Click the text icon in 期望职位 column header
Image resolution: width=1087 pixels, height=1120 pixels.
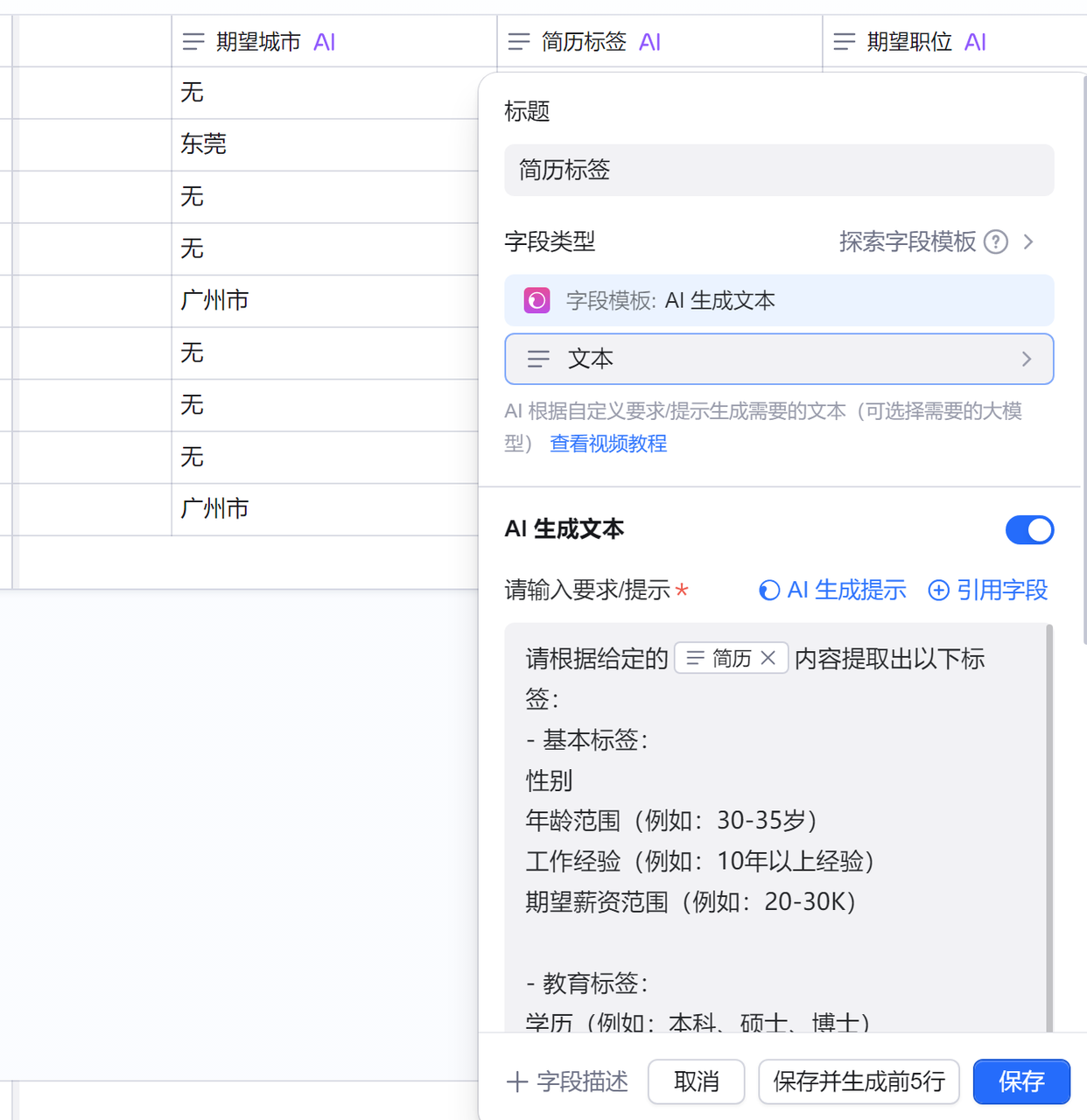(845, 42)
